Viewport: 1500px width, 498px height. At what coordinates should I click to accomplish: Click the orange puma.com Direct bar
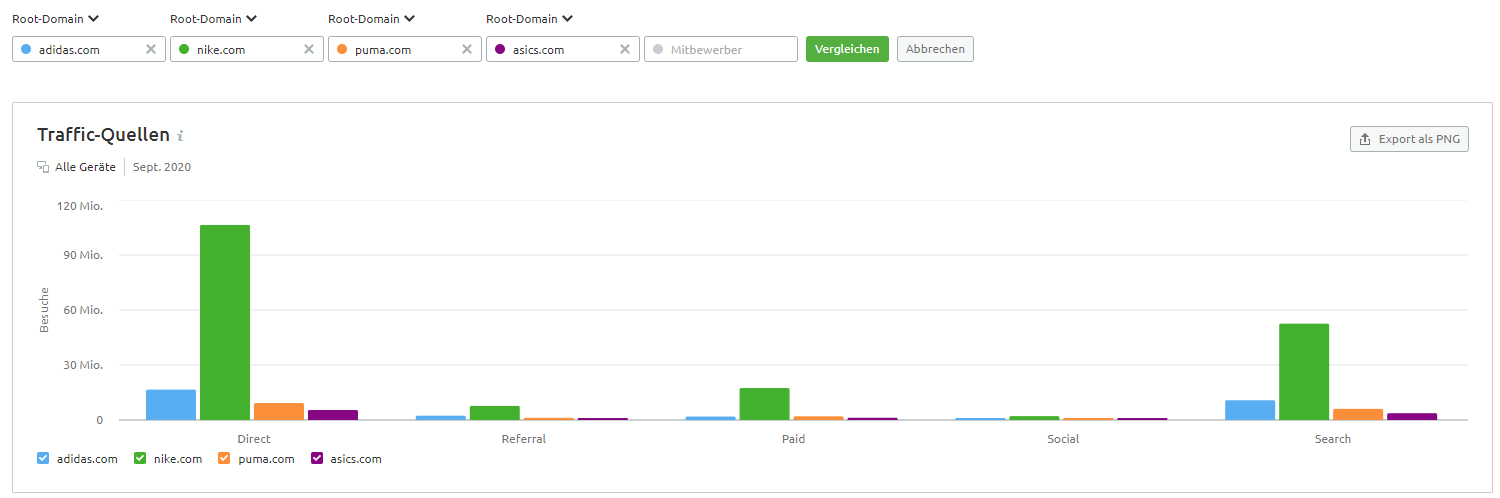pyautogui.click(x=279, y=411)
